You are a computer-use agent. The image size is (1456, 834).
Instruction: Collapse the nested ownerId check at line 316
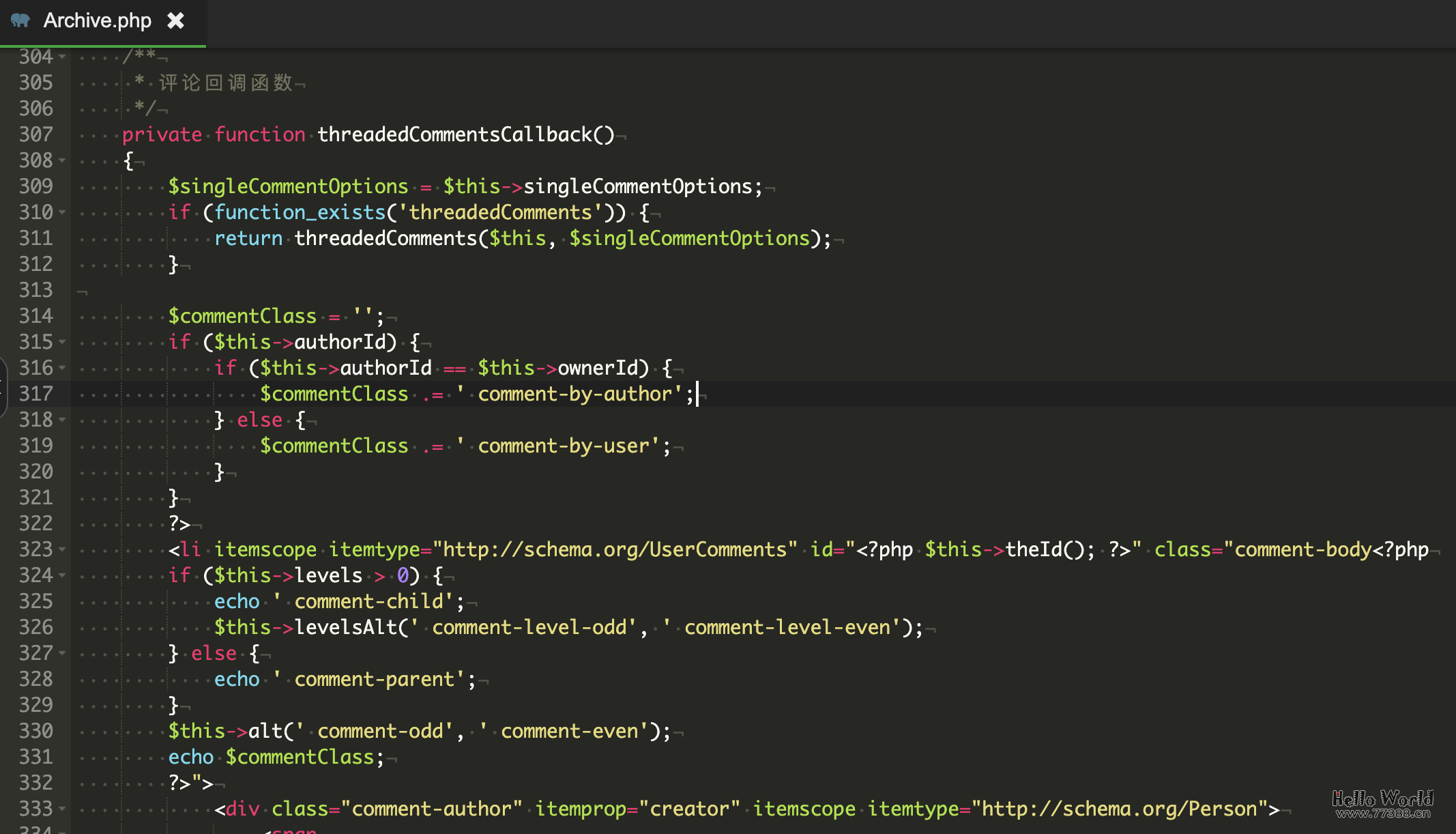click(63, 368)
